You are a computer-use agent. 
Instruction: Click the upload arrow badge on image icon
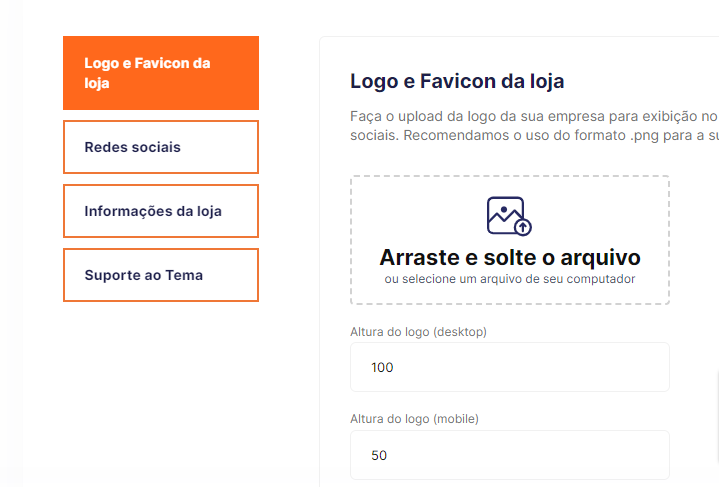[x=523, y=227]
